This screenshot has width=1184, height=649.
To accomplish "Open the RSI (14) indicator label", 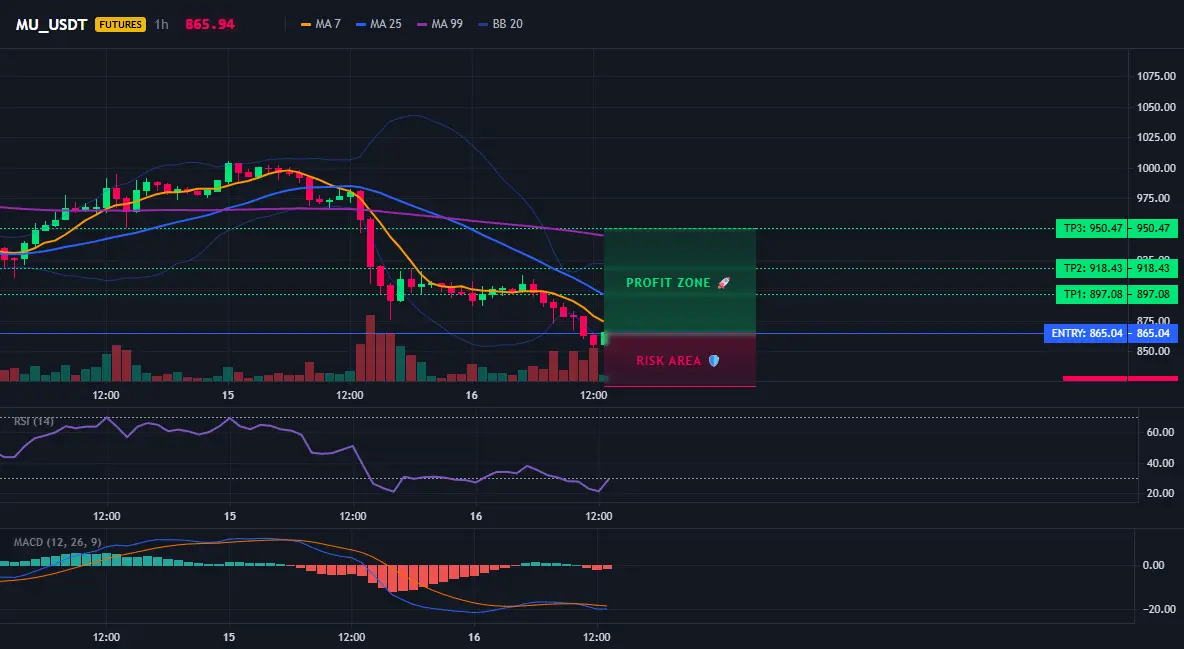I will (x=34, y=421).
